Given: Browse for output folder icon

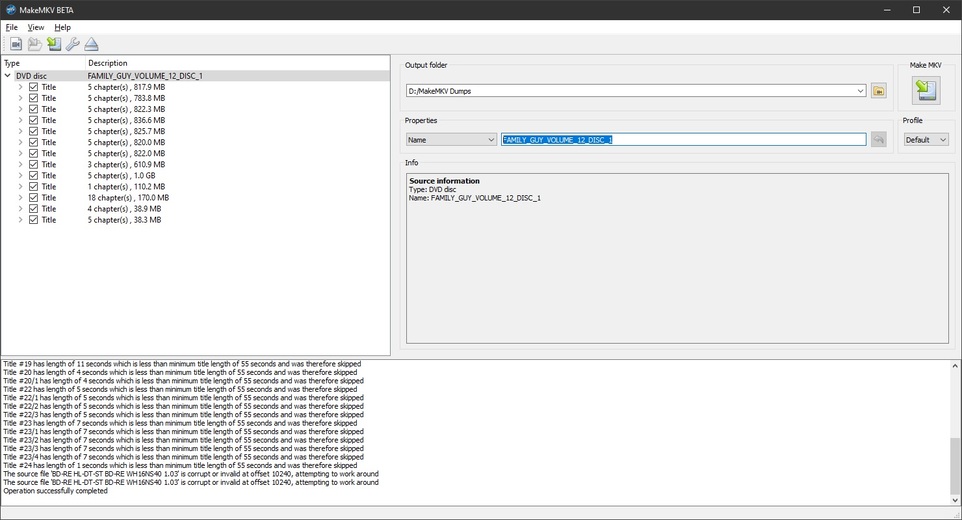Looking at the screenshot, I should click(x=879, y=91).
